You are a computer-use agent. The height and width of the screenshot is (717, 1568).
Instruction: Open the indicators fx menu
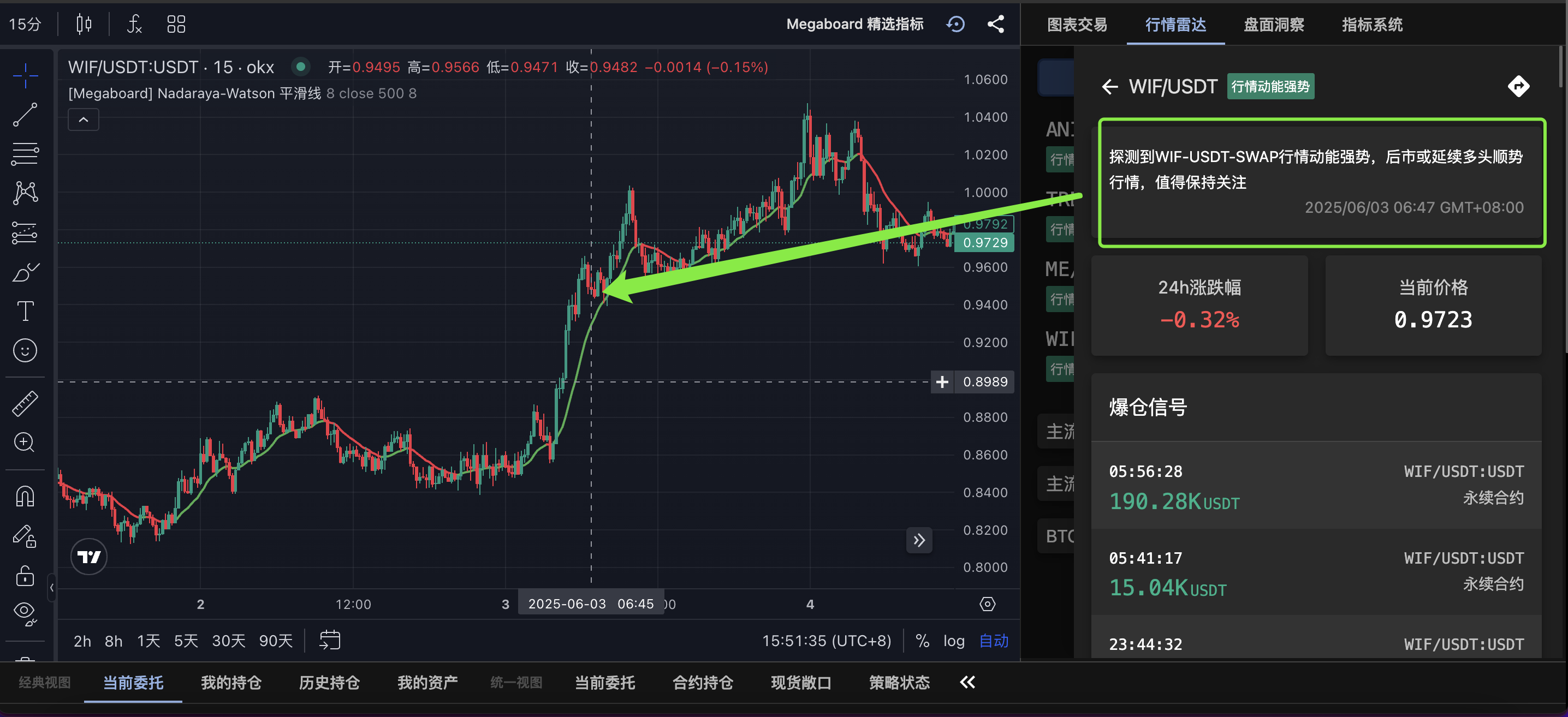(134, 25)
